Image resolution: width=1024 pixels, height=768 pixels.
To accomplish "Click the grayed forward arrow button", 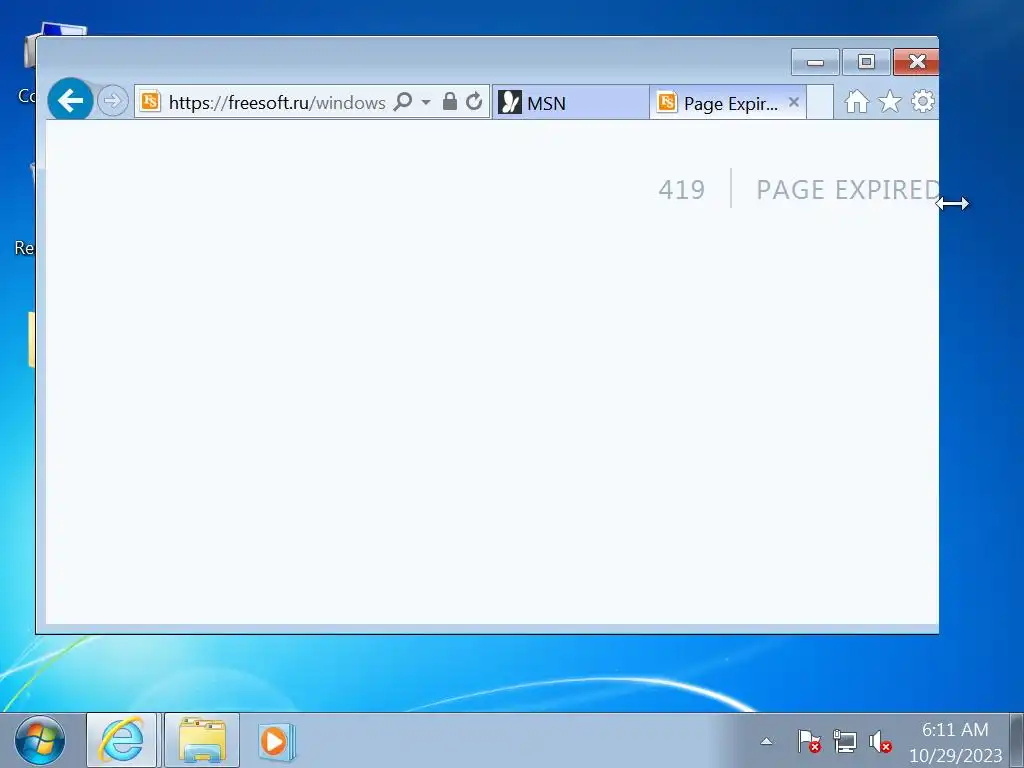I will click(112, 101).
